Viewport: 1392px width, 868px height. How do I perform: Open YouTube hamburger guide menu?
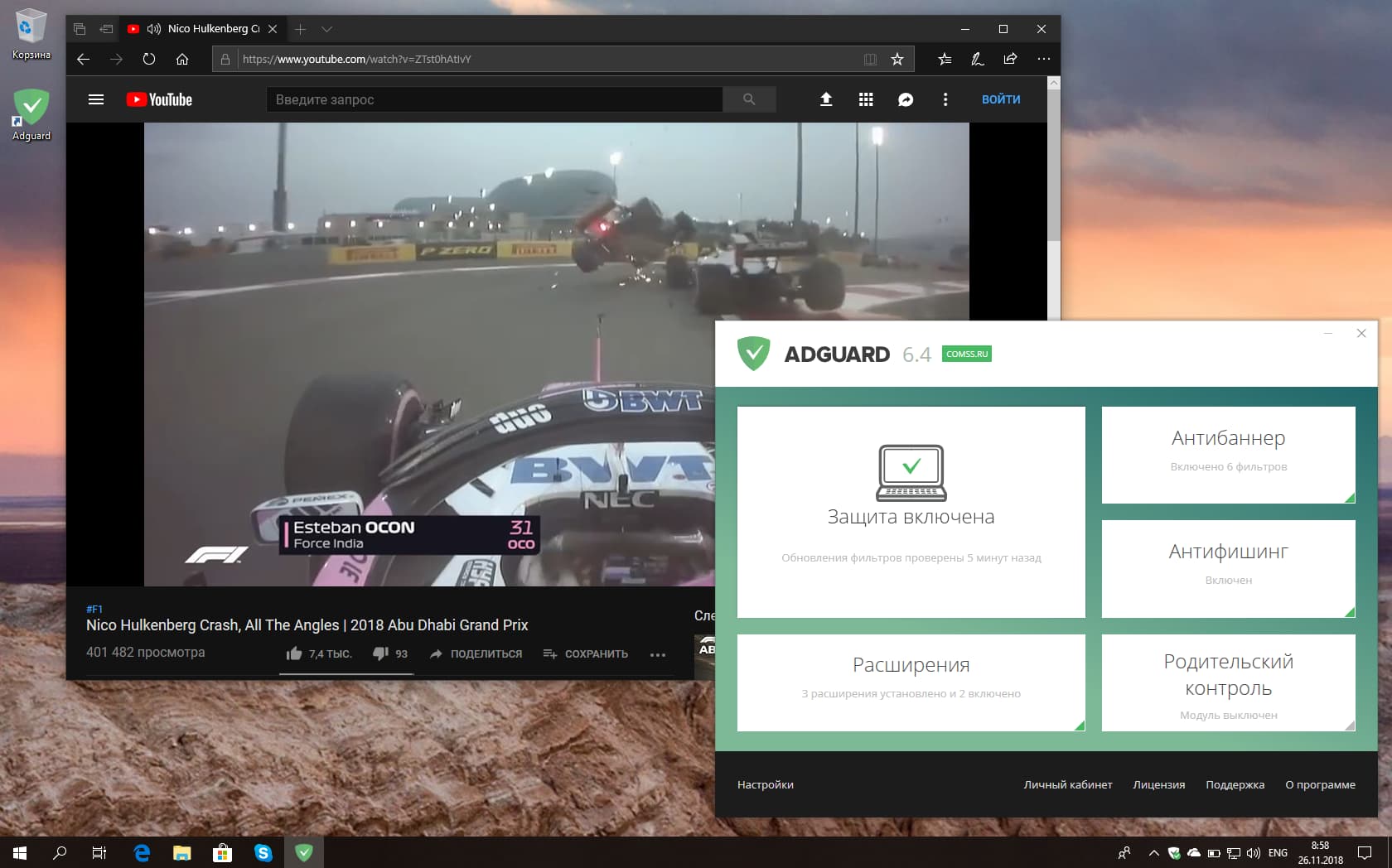point(96,99)
